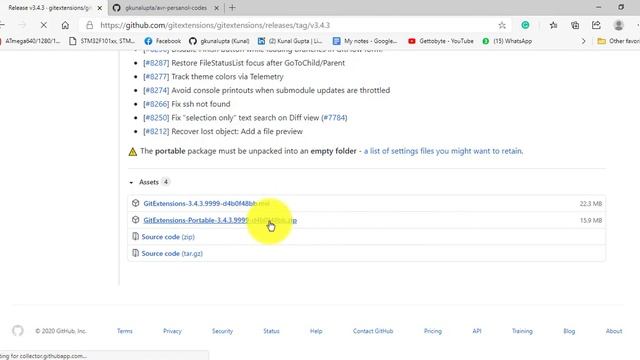The width and height of the screenshot is (640, 360).
Task: Collapse the Assets section
Action: click(149, 182)
